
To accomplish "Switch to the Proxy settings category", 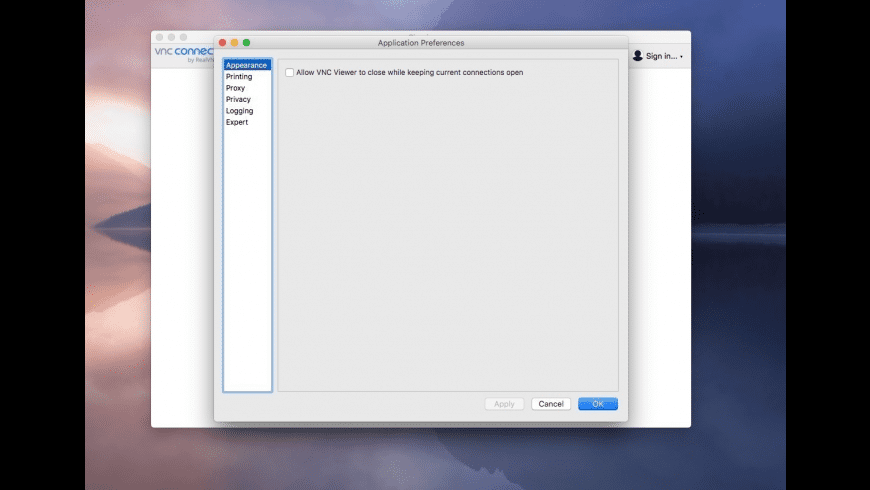I will 235,88.
